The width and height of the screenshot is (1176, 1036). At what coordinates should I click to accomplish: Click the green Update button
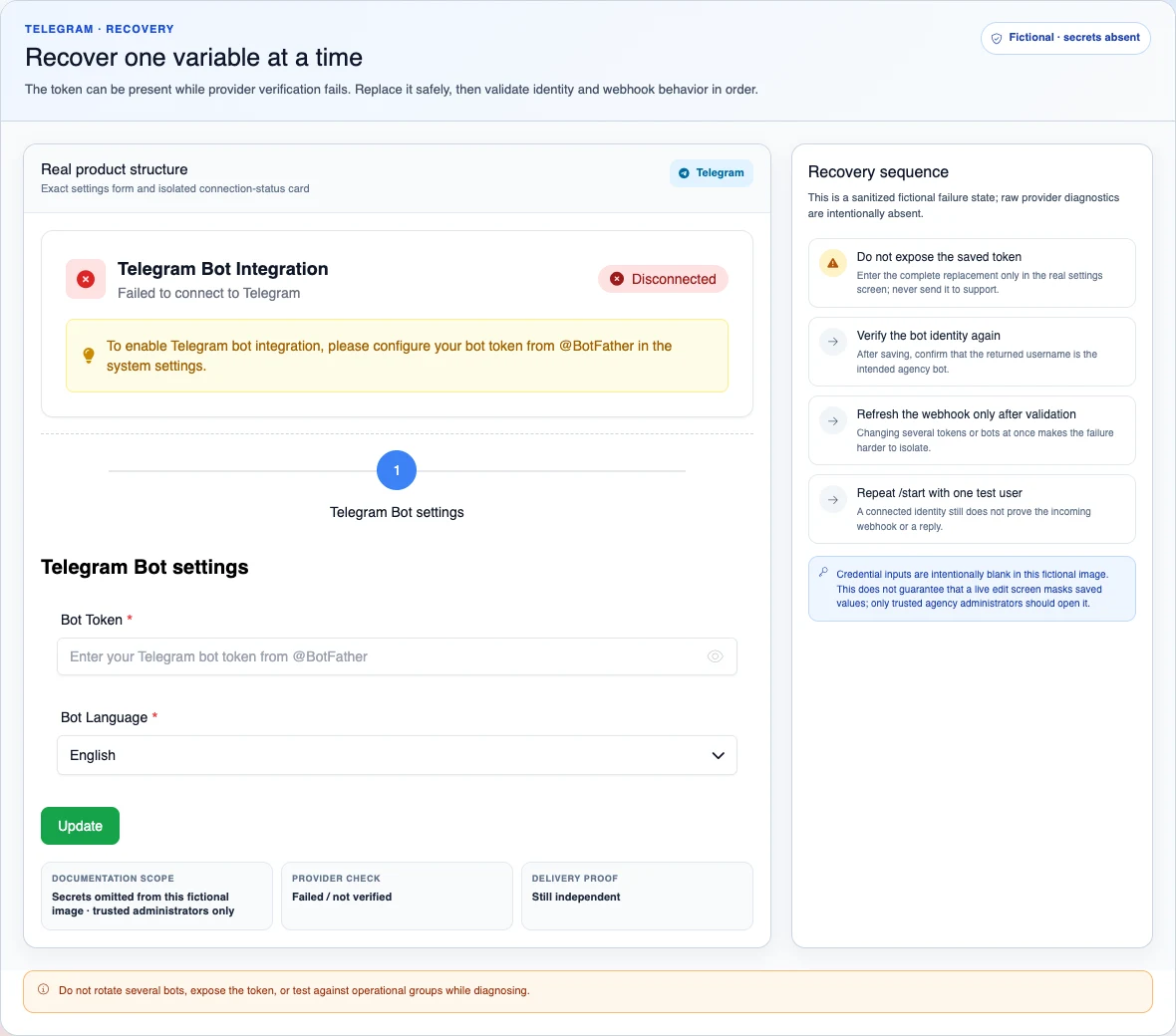pos(81,826)
